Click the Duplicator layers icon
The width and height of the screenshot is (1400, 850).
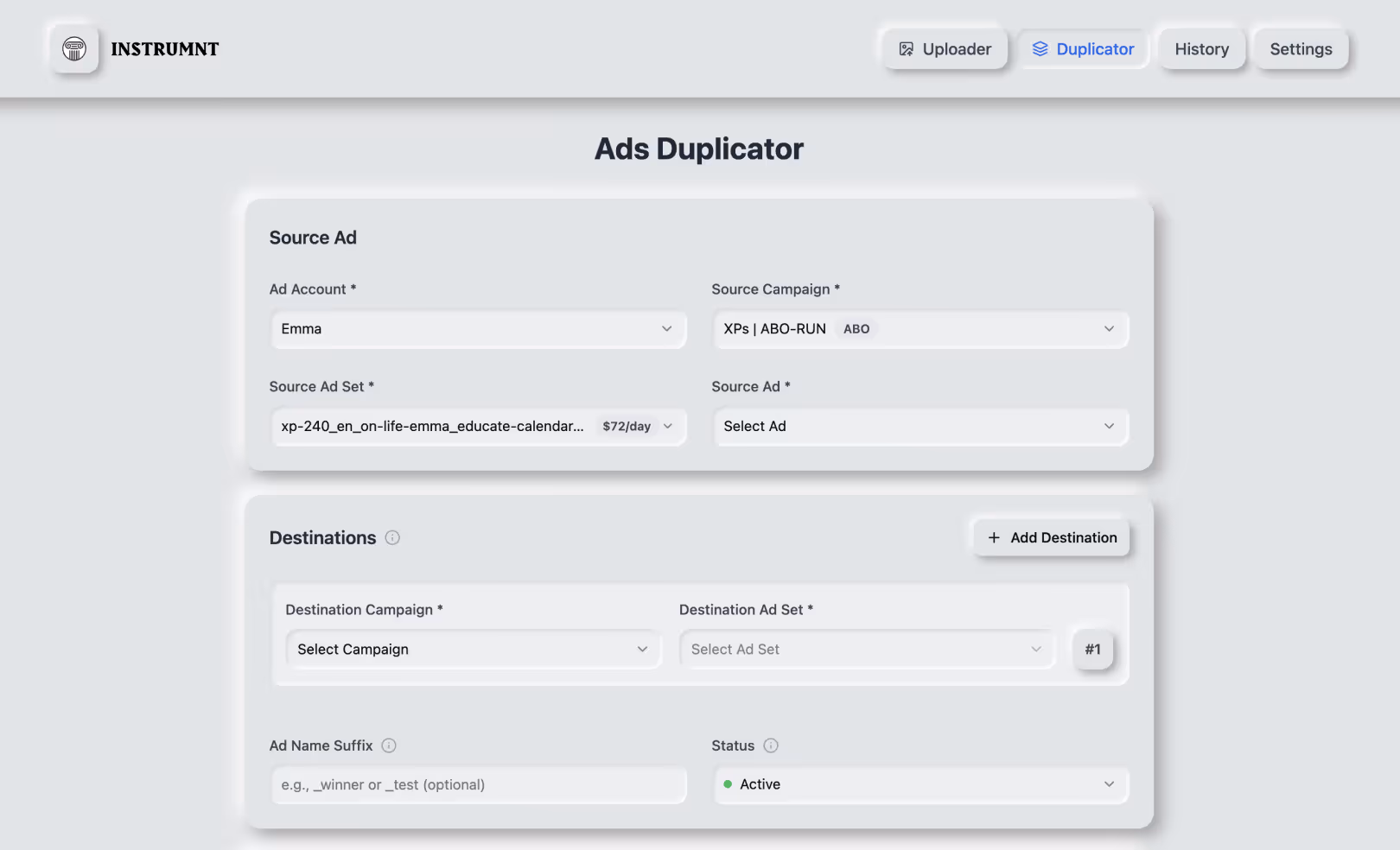(1040, 49)
